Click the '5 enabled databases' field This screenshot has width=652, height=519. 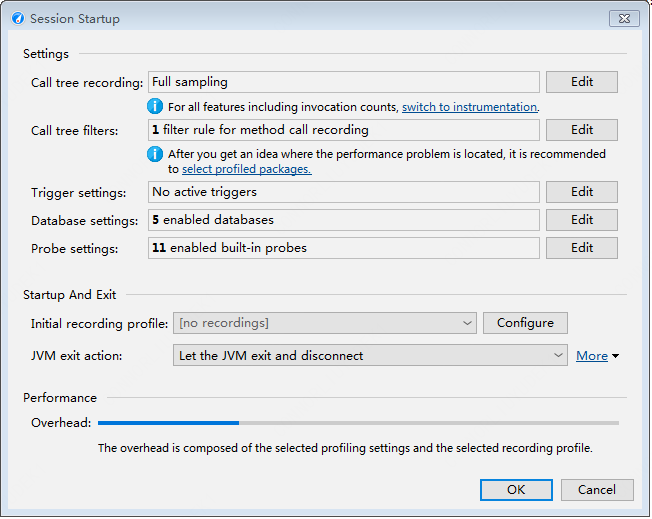click(x=344, y=220)
